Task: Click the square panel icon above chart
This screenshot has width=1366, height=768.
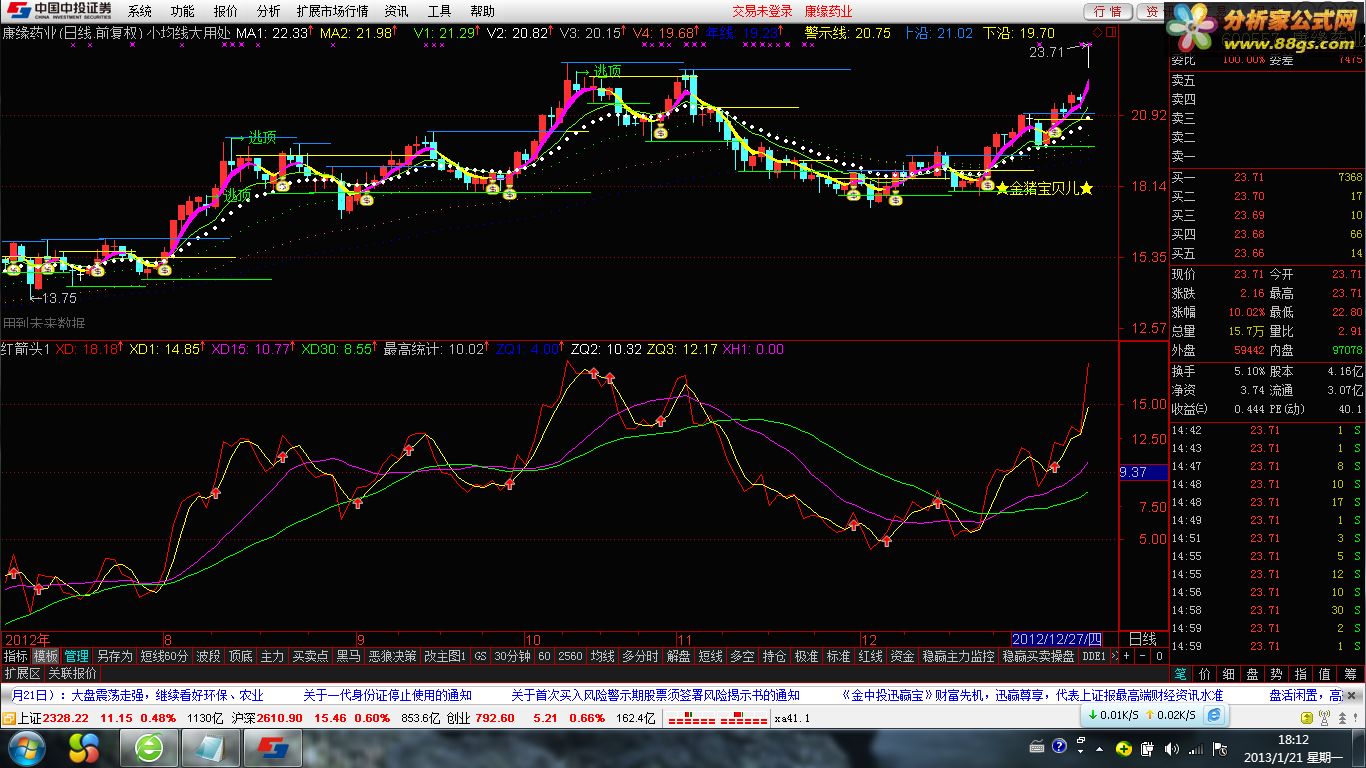Action: [1112, 32]
